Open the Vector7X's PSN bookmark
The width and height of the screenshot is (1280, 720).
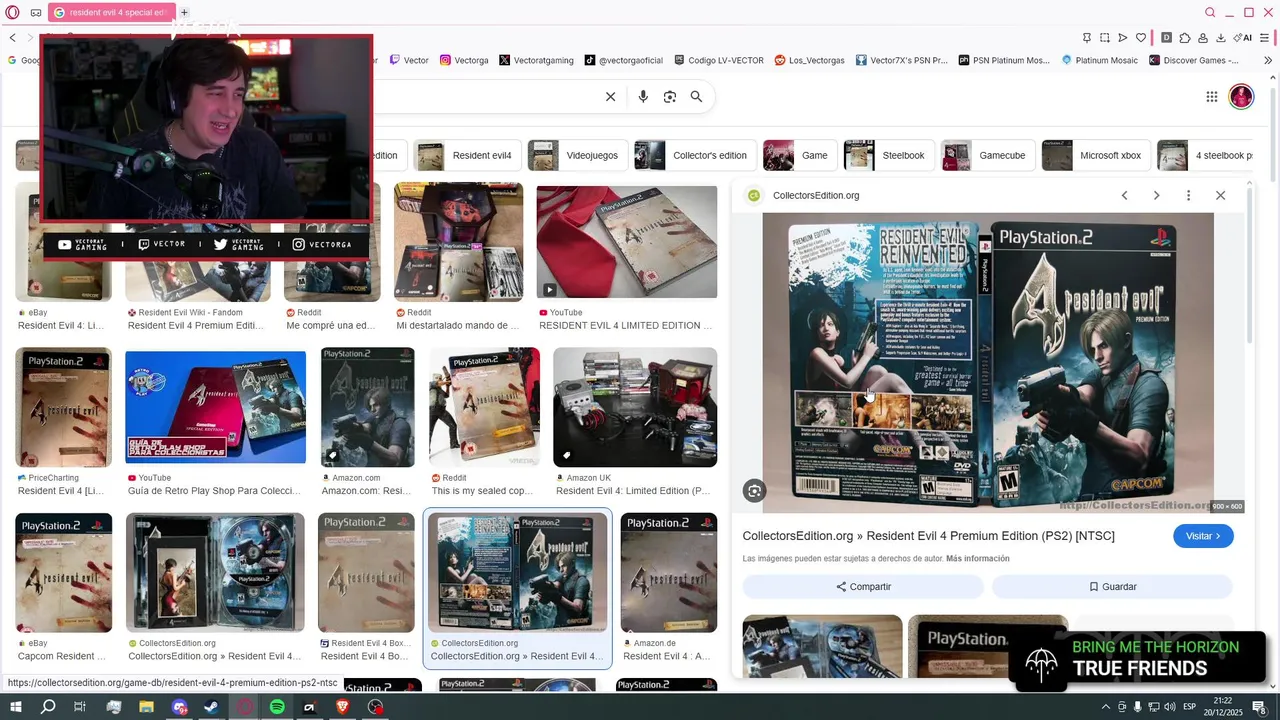pyautogui.click(x=902, y=60)
